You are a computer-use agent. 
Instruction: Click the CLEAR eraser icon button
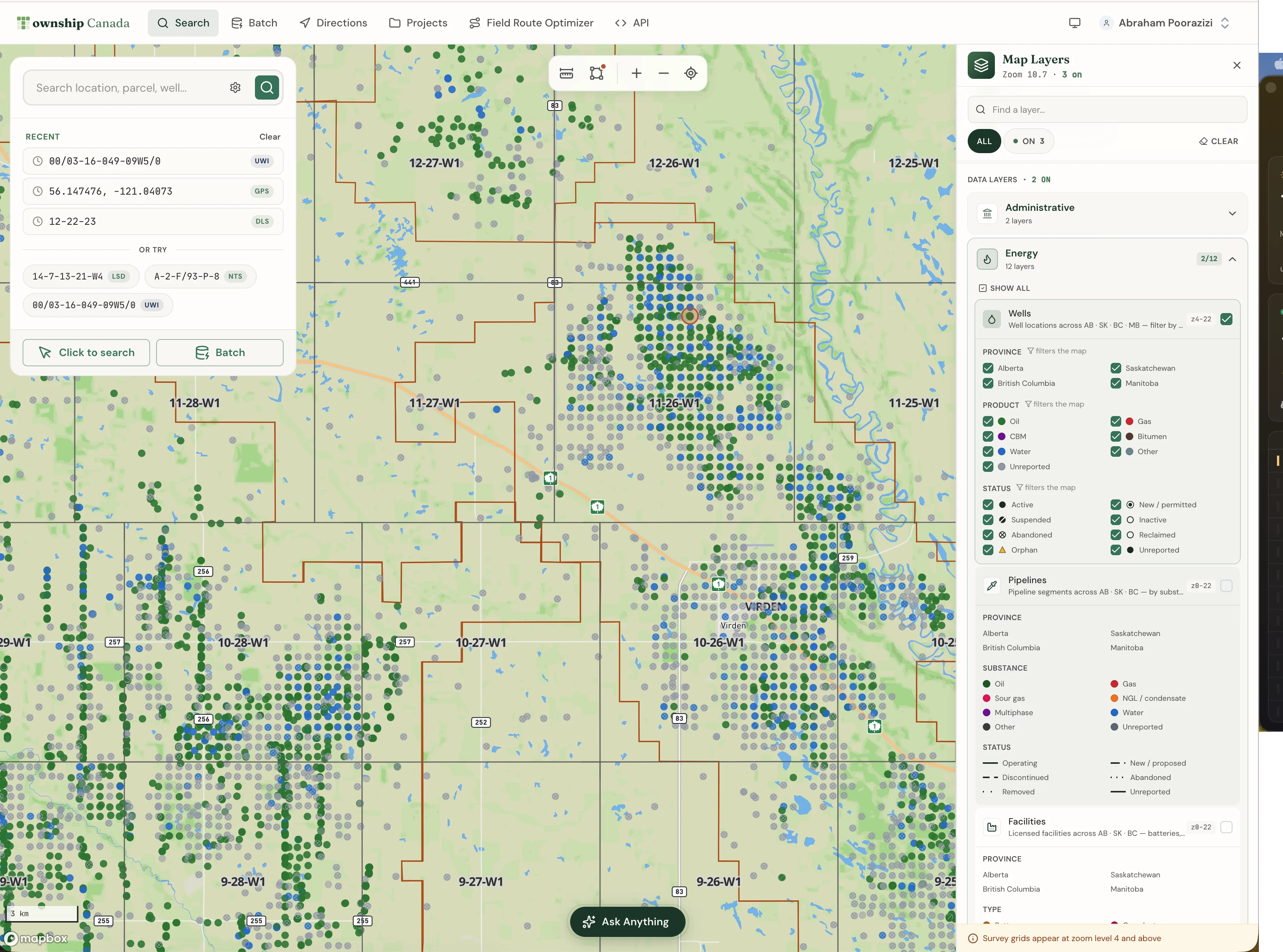point(1219,141)
